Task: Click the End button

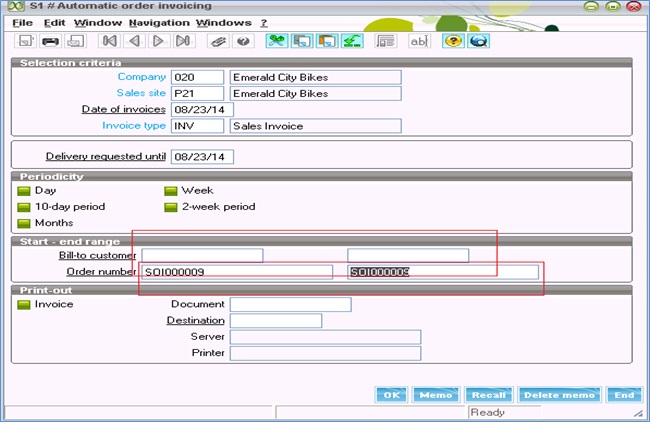Action: [624, 395]
